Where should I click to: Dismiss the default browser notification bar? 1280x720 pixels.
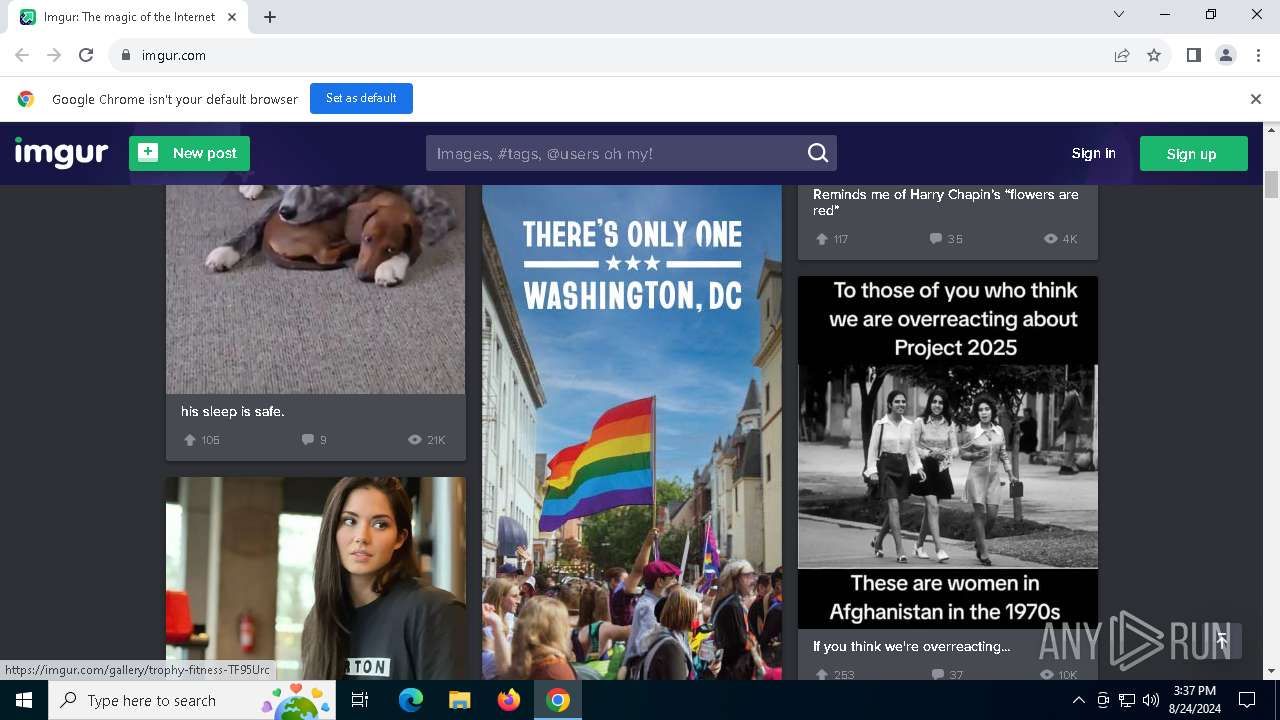click(x=1256, y=99)
